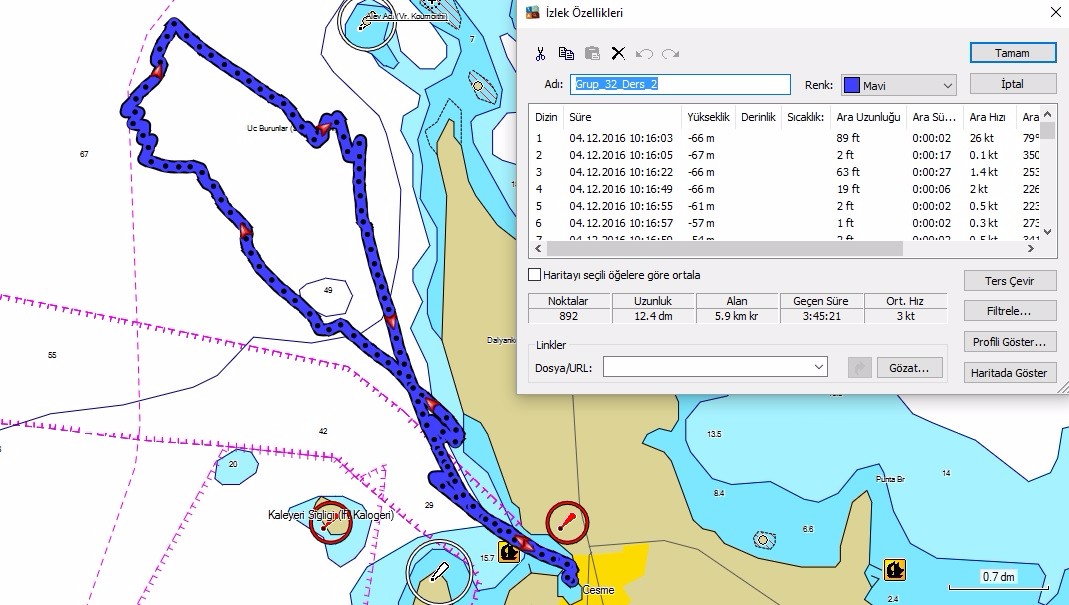This screenshot has width=1069, height=605.
Task: Close the İzlek Özellikleri window
Action: click(x=1055, y=12)
